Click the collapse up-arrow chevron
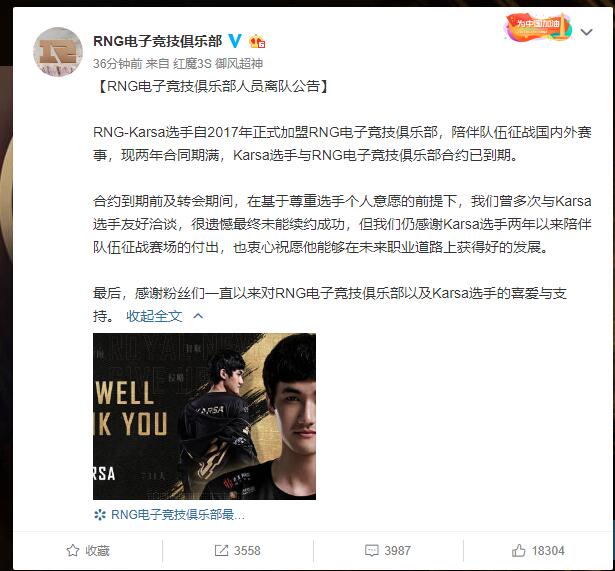Viewport: 615px width, 571px height. point(198,316)
